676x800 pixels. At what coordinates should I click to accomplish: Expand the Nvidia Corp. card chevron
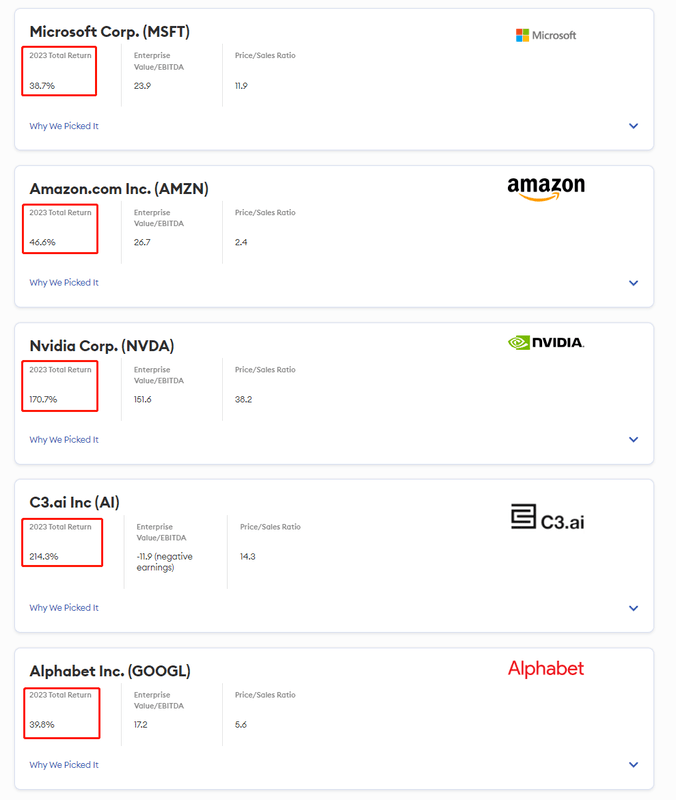click(633, 440)
